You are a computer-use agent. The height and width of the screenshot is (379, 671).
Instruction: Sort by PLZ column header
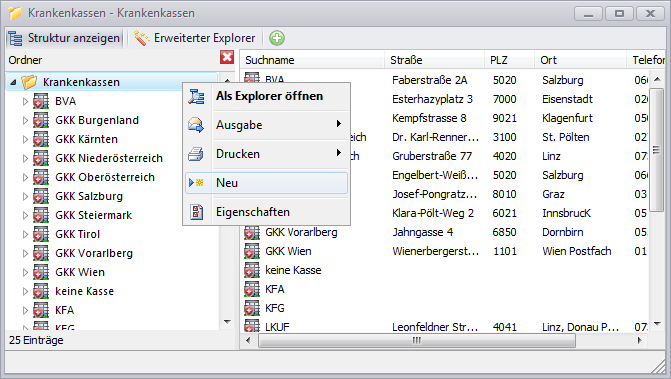point(510,60)
